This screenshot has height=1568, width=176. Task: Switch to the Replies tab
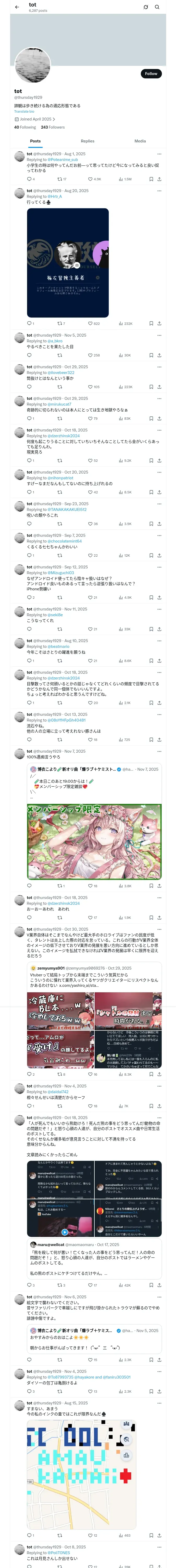87,141
